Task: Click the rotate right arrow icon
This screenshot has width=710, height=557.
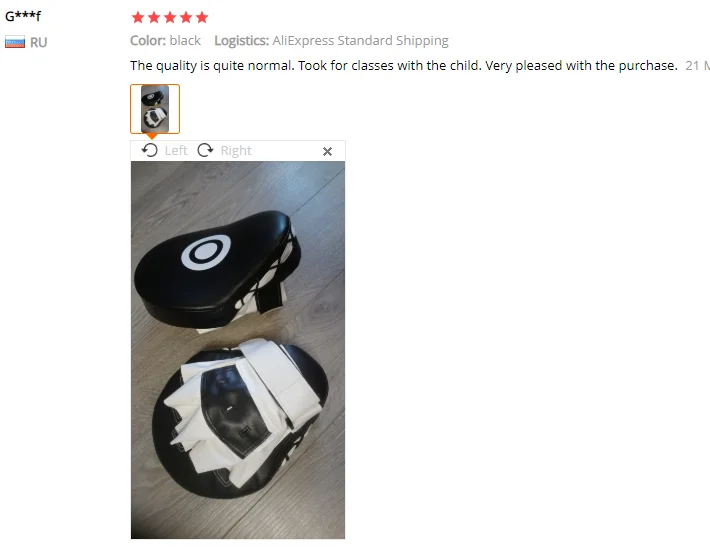Action: (x=205, y=150)
